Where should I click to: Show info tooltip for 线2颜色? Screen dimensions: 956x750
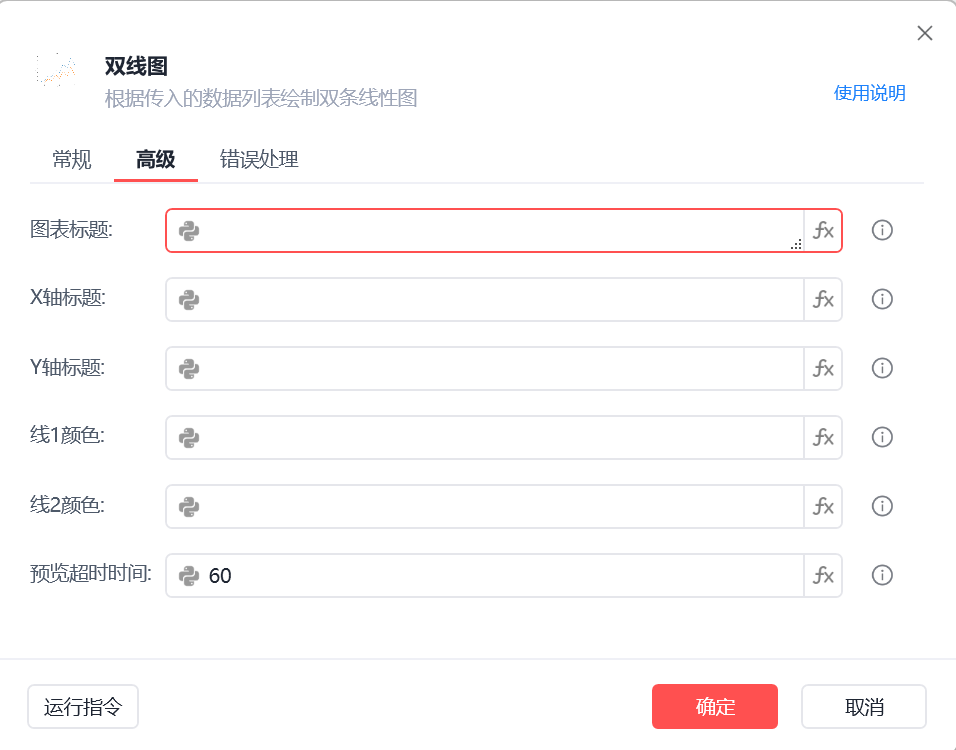[x=882, y=507]
